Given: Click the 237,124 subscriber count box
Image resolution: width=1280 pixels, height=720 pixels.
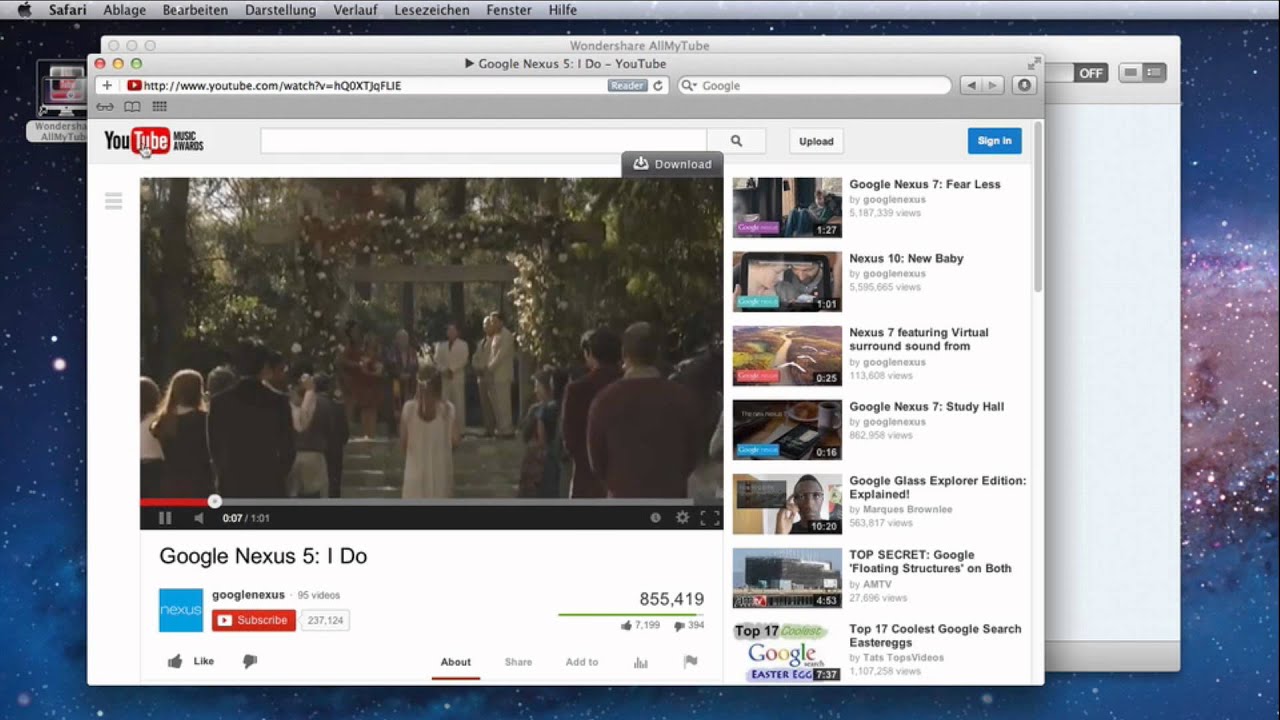Looking at the screenshot, I should click(x=325, y=621).
